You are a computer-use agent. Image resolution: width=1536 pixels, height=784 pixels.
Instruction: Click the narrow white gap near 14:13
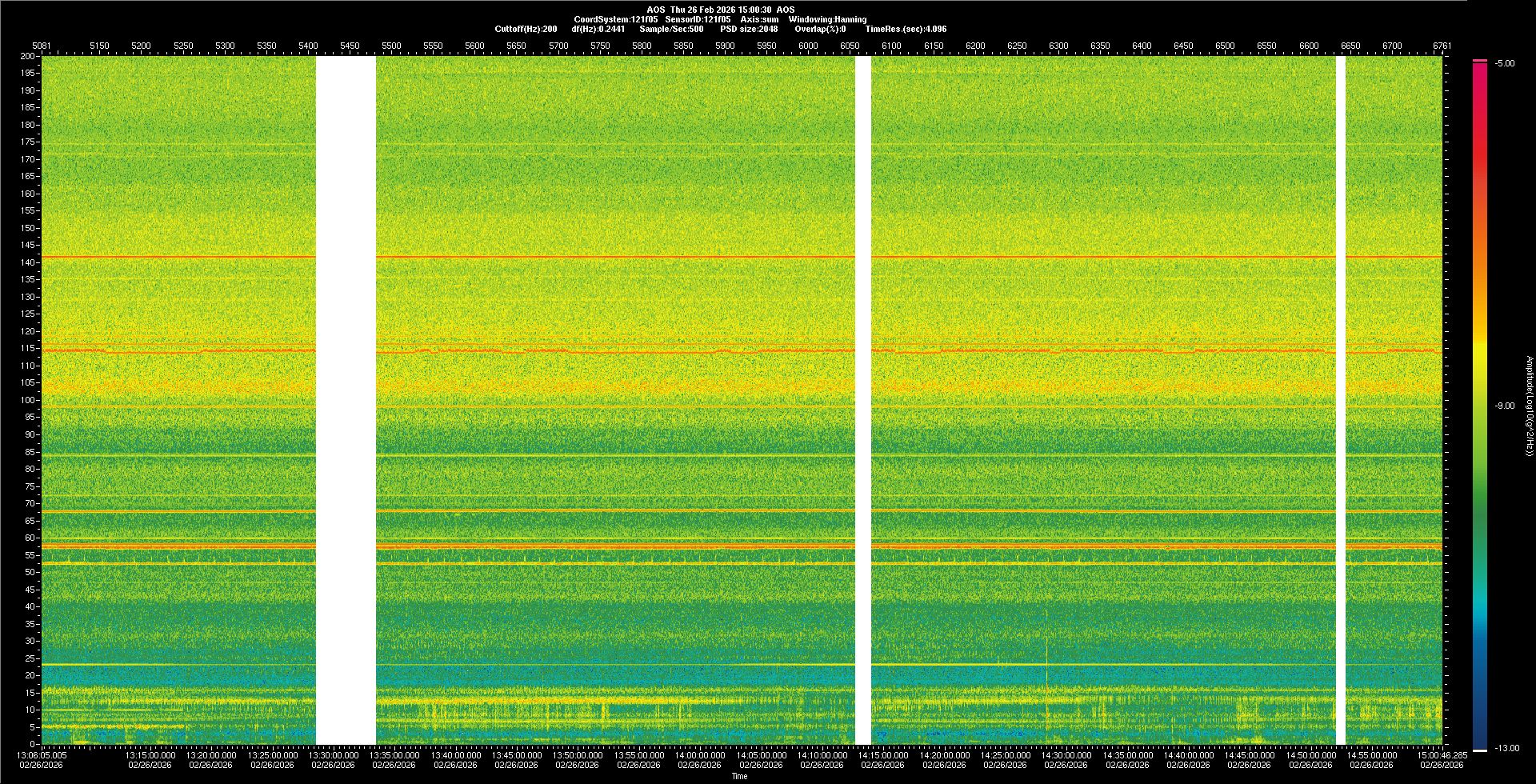[x=862, y=400]
